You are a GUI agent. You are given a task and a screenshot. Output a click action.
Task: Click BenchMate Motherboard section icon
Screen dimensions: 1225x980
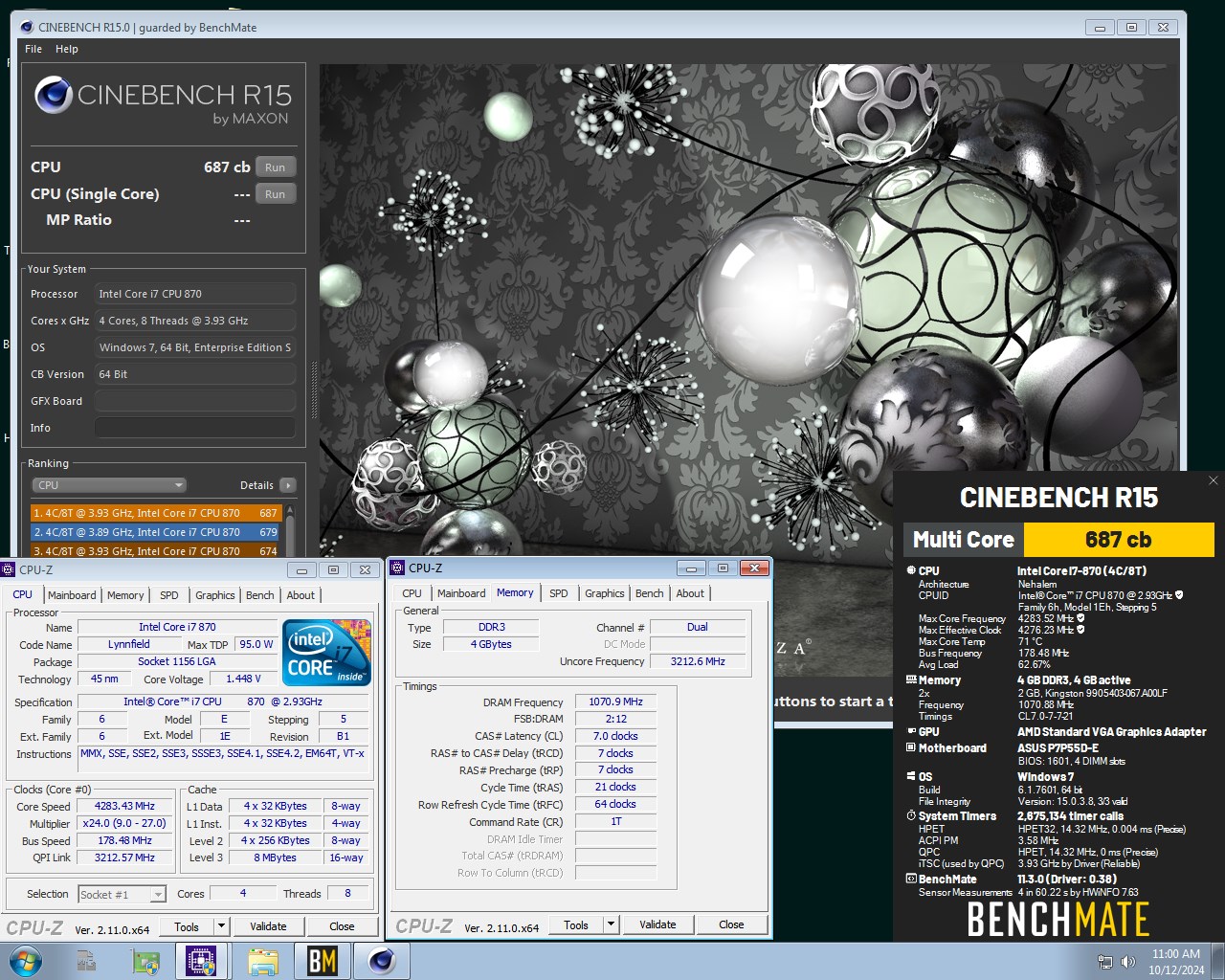click(x=911, y=747)
